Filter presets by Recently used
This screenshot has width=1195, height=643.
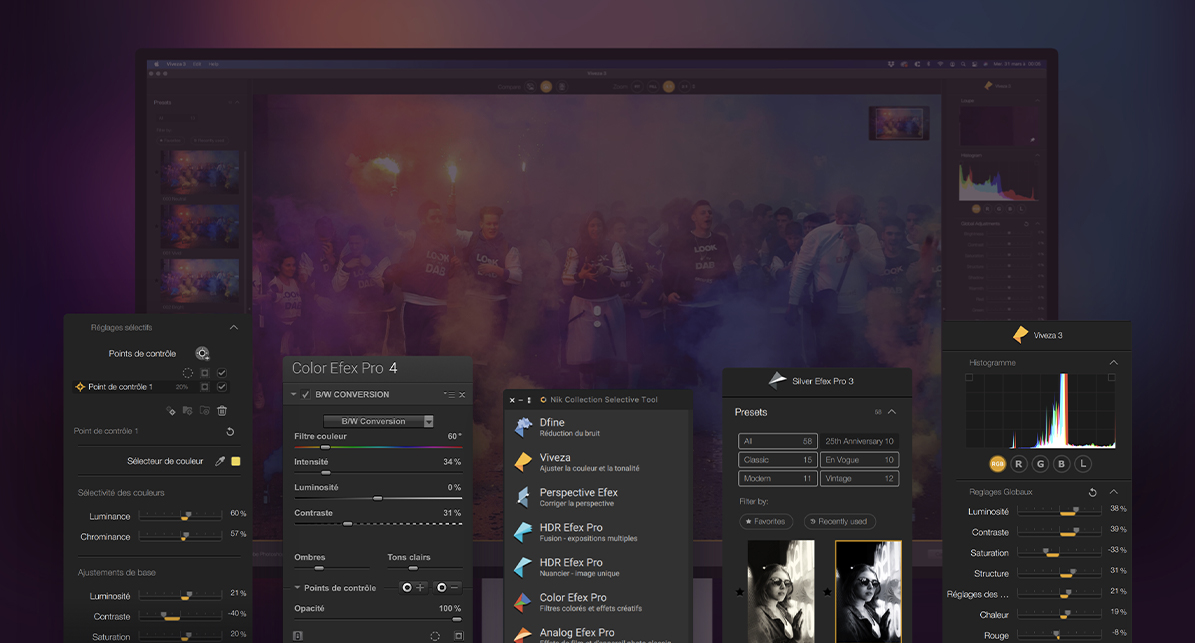tap(840, 521)
